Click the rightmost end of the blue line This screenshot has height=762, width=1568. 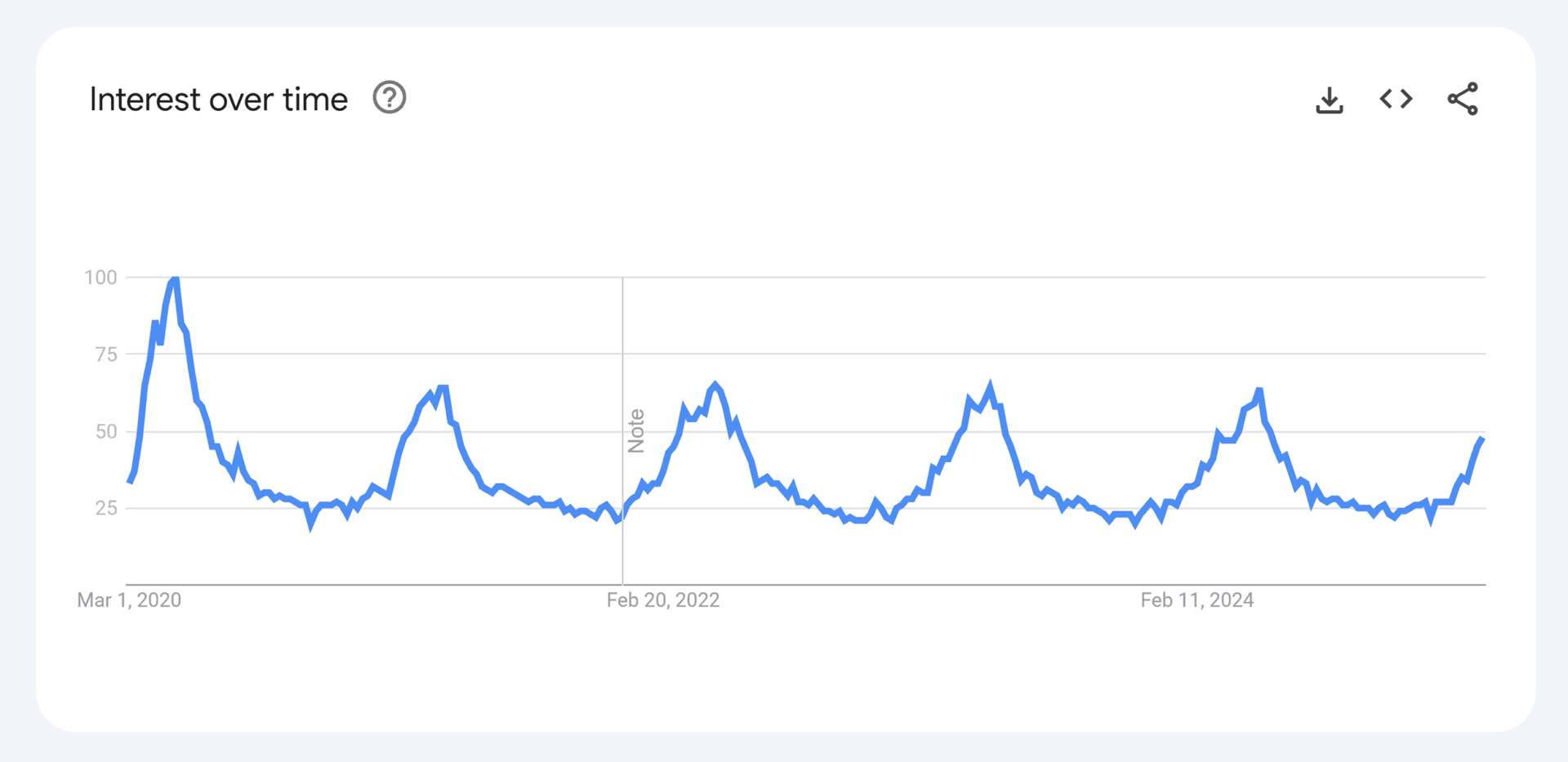1481,439
